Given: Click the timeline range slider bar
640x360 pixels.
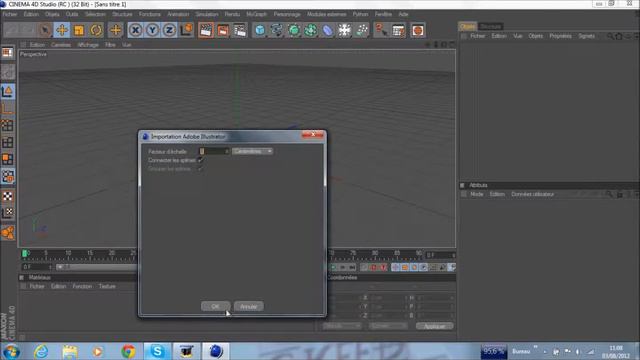Looking at the screenshot, I should click(97, 267).
